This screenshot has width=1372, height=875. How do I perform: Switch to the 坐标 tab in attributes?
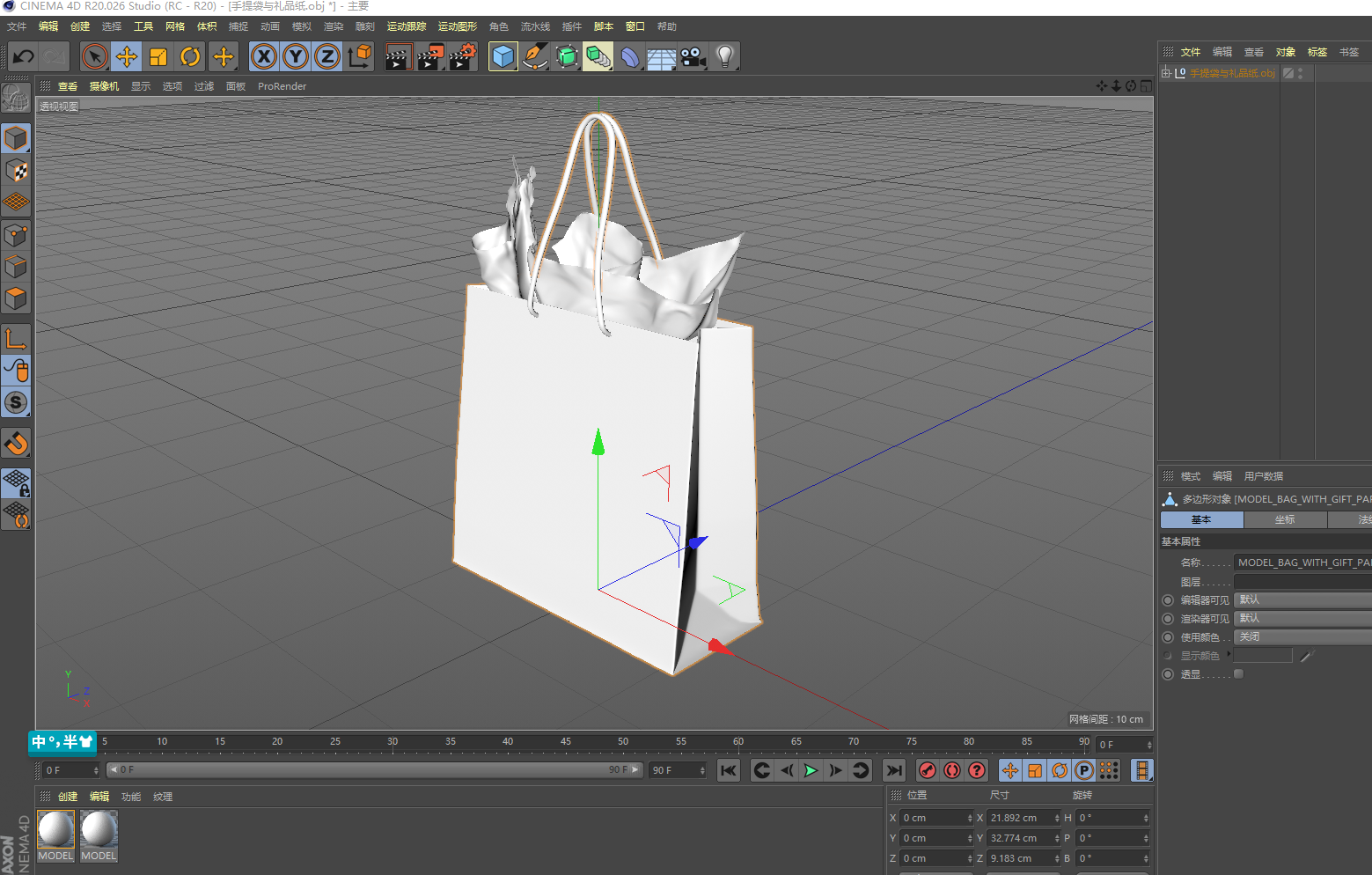(x=1284, y=520)
